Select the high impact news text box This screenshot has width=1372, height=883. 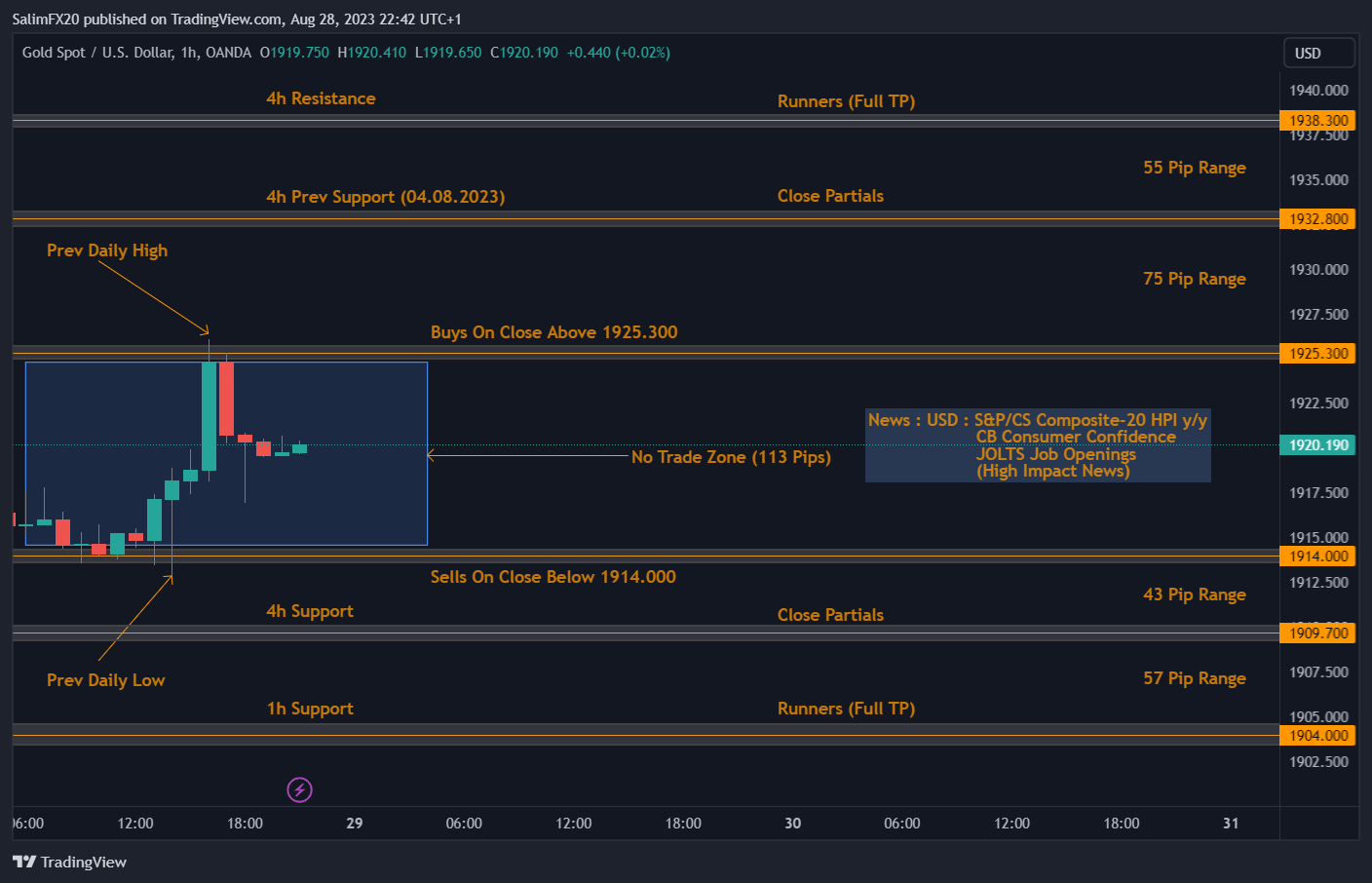[x=1038, y=445]
